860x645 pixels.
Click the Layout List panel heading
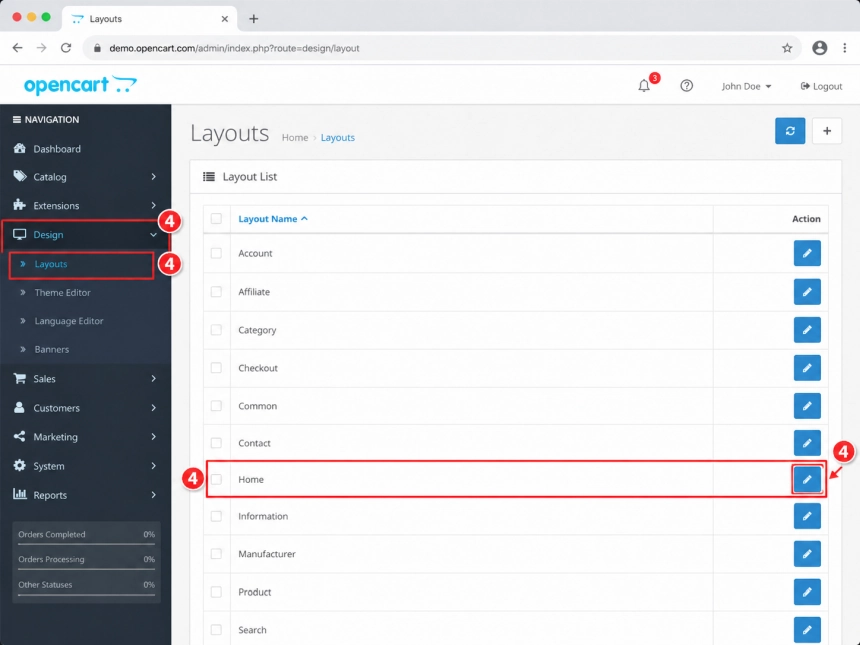click(250, 177)
